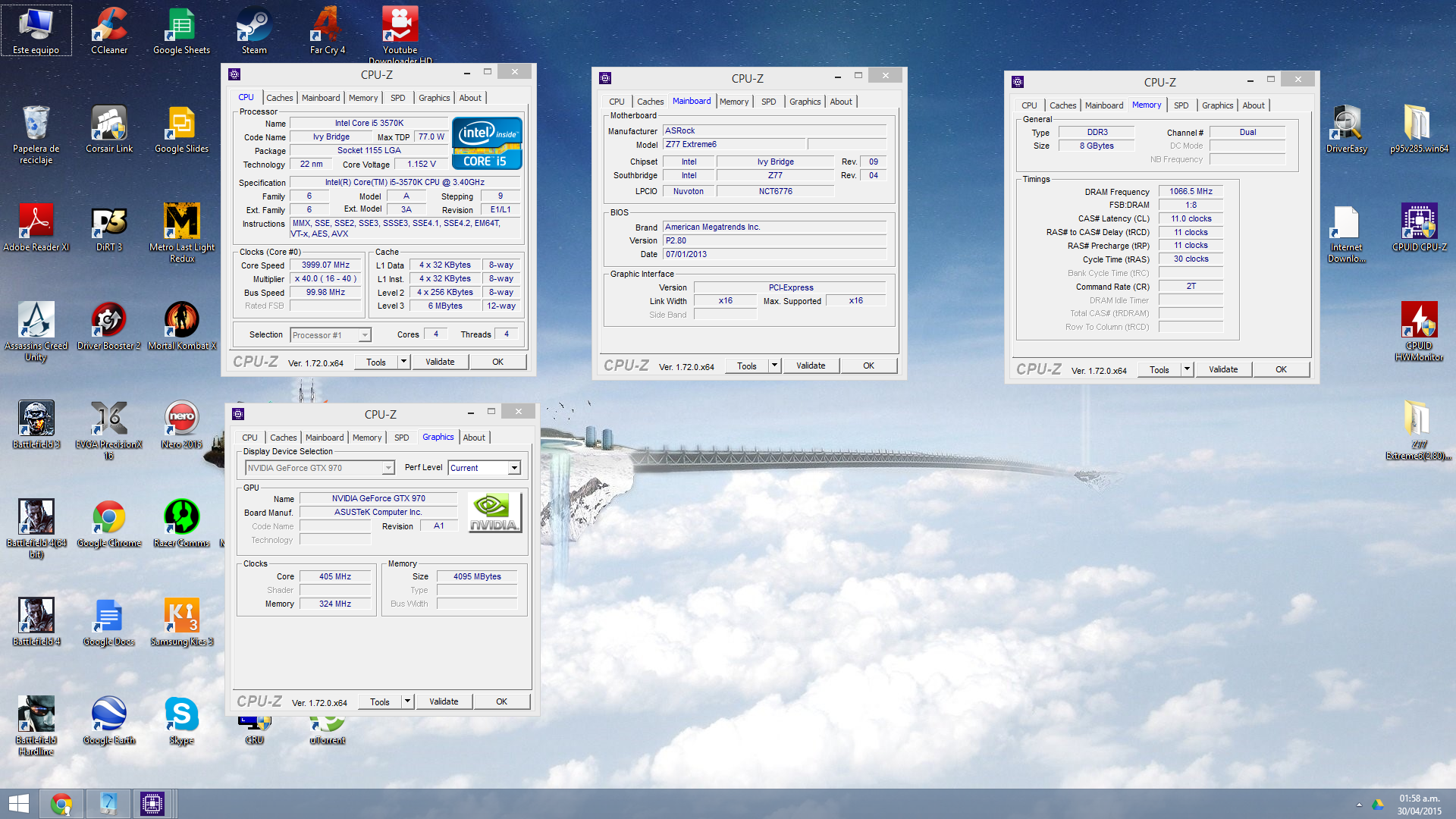Launch Far Cry 4 desktop shortcut
Screen dimensions: 1456x819
click(x=327, y=30)
